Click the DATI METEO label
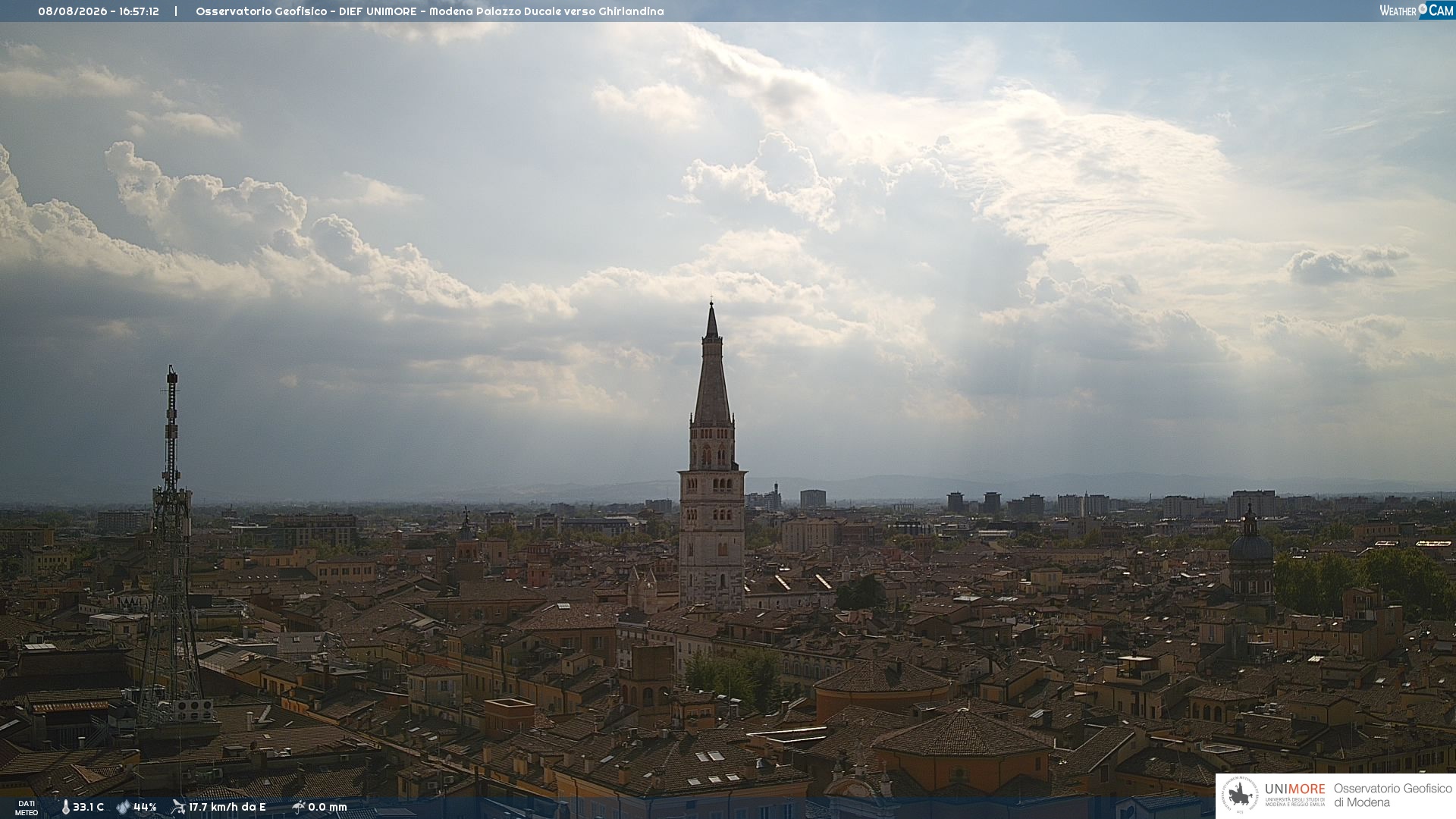This screenshot has height=819, width=1456. pos(27,808)
